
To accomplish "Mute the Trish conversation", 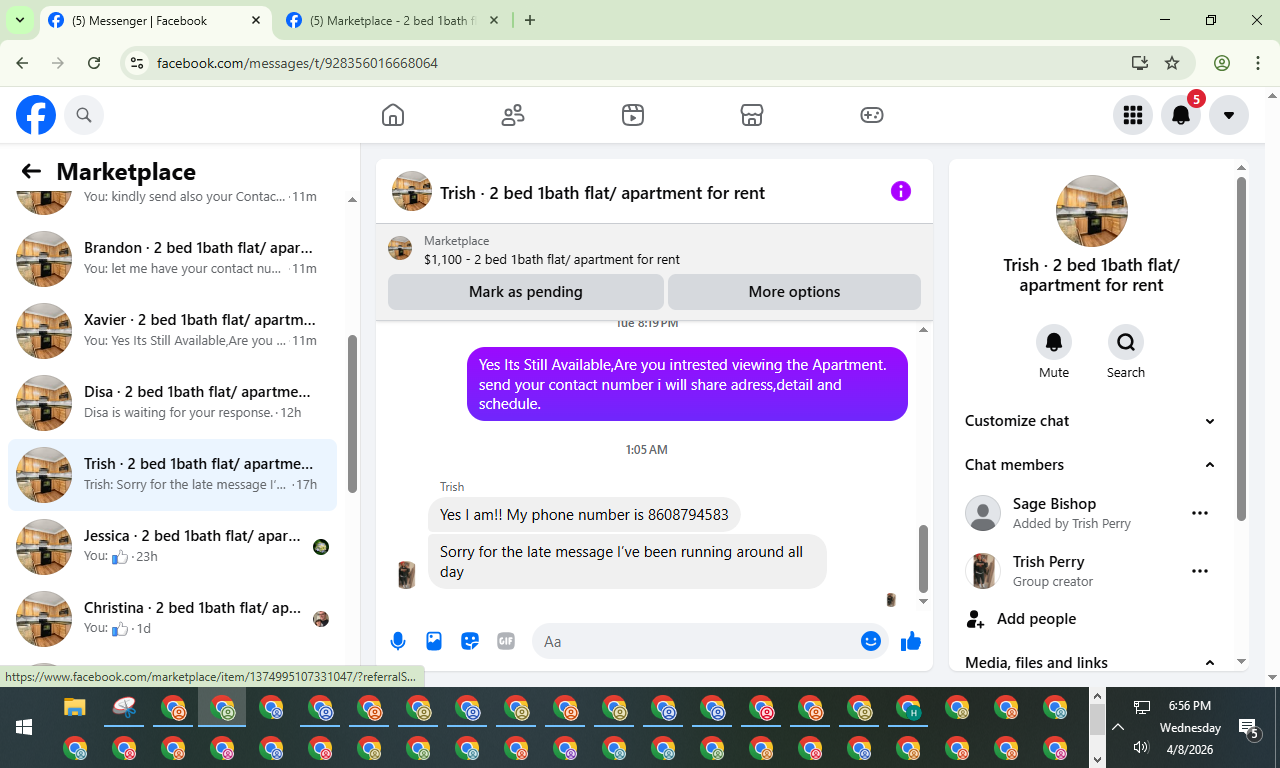I will coord(1054,342).
